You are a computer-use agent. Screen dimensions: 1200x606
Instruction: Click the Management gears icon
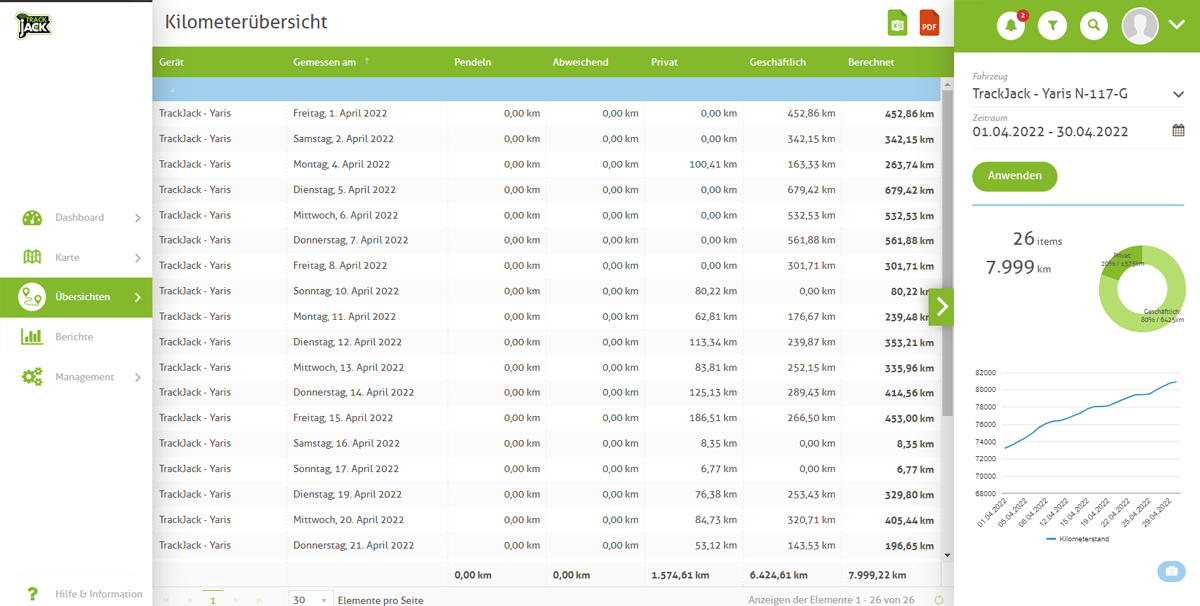tap(32, 377)
